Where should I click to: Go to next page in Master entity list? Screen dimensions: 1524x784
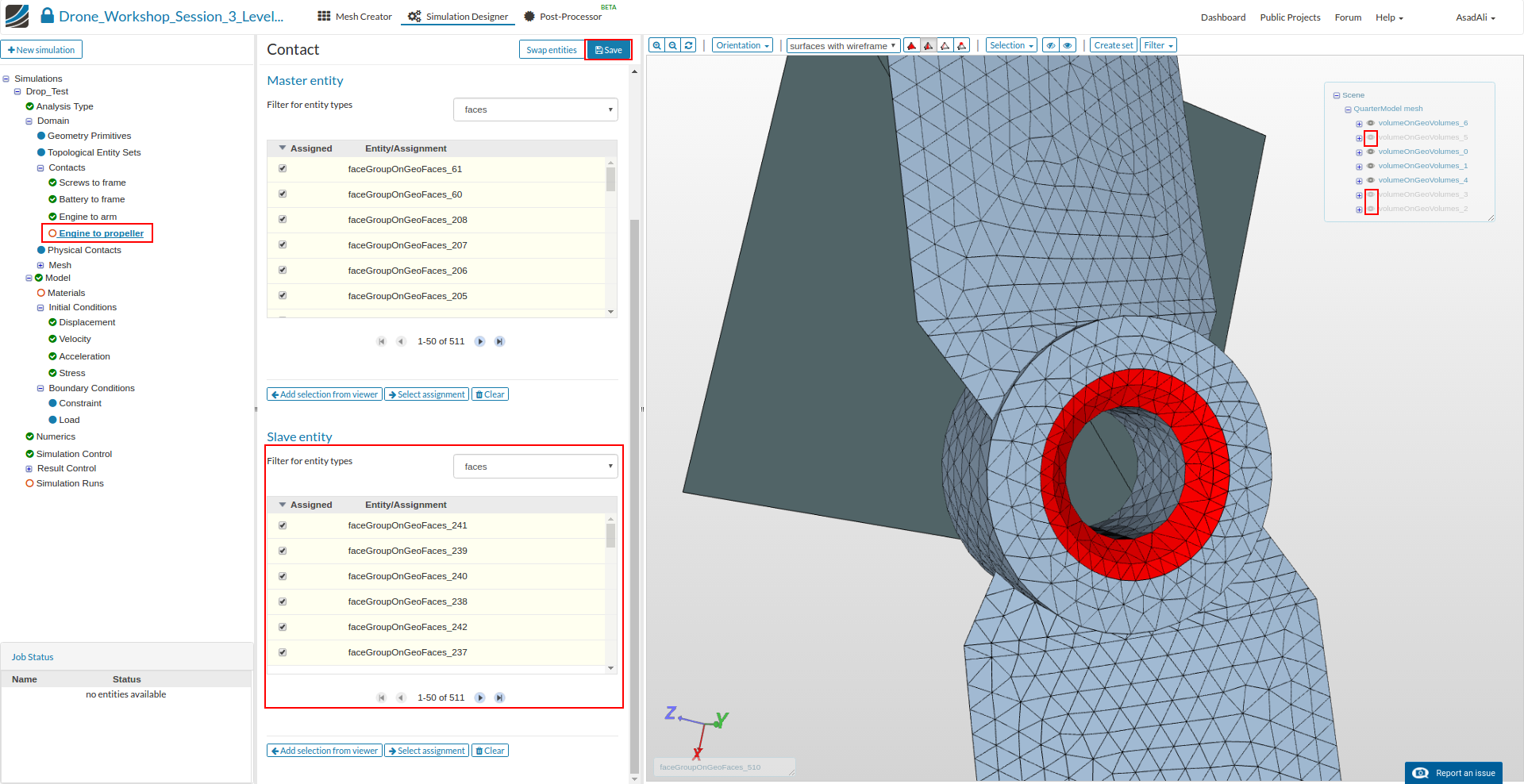[x=479, y=341]
